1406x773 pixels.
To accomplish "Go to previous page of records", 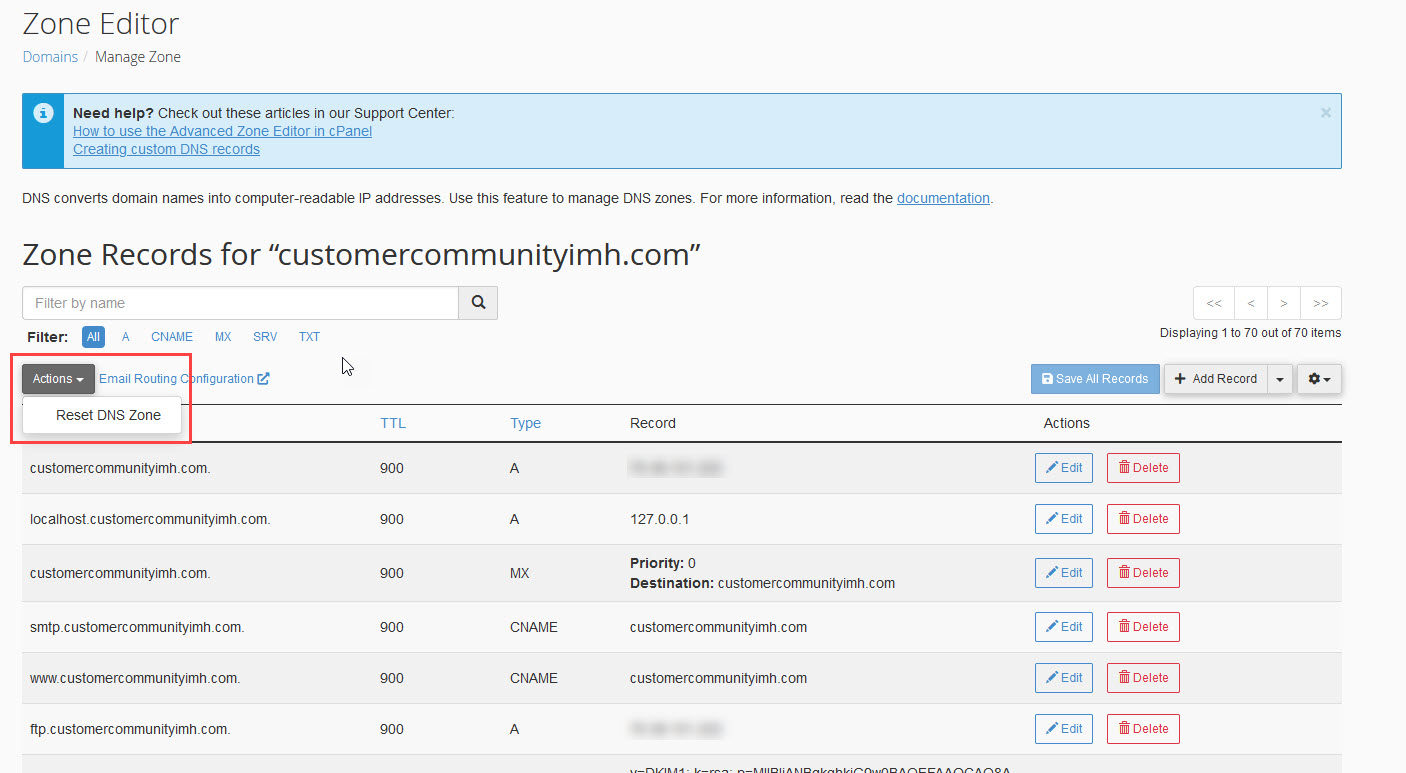I will [1250, 303].
